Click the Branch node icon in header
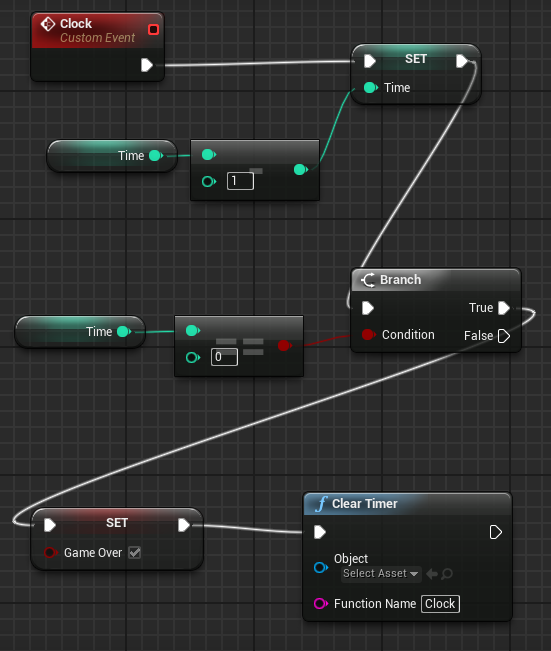The height and width of the screenshot is (651, 551). 368,280
